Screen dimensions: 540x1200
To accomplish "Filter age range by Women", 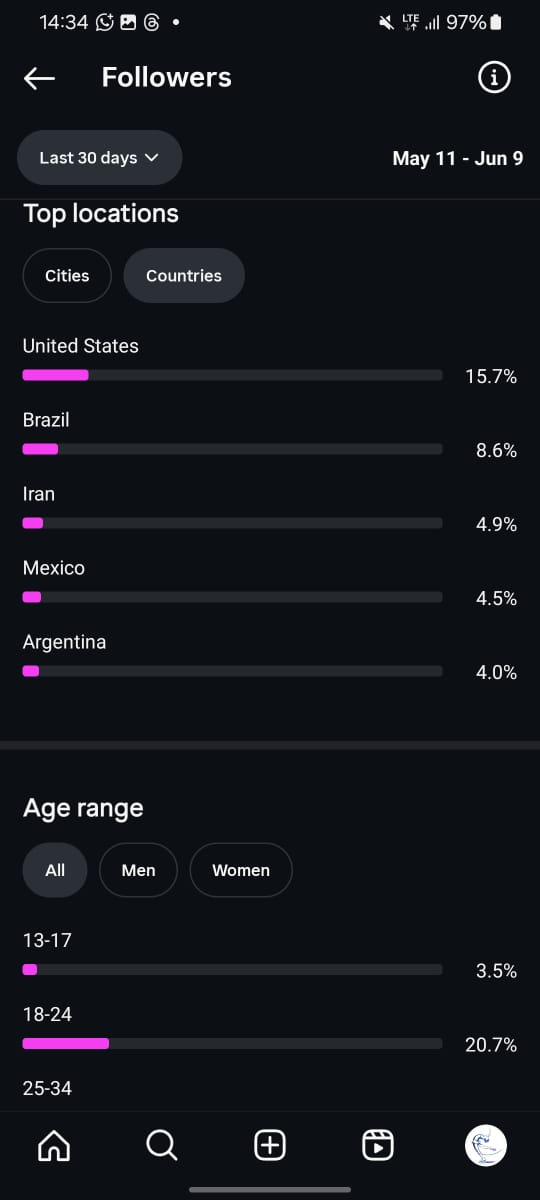I will (241, 870).
